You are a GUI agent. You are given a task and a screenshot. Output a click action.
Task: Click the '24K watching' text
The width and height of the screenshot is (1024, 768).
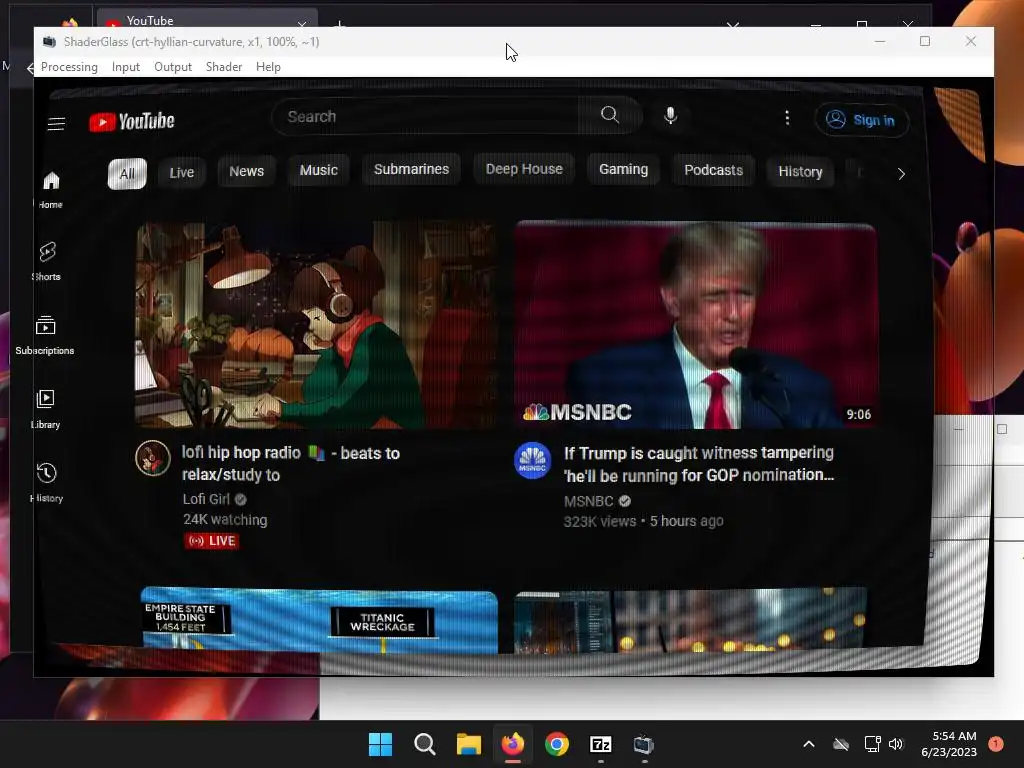(225, 520)
